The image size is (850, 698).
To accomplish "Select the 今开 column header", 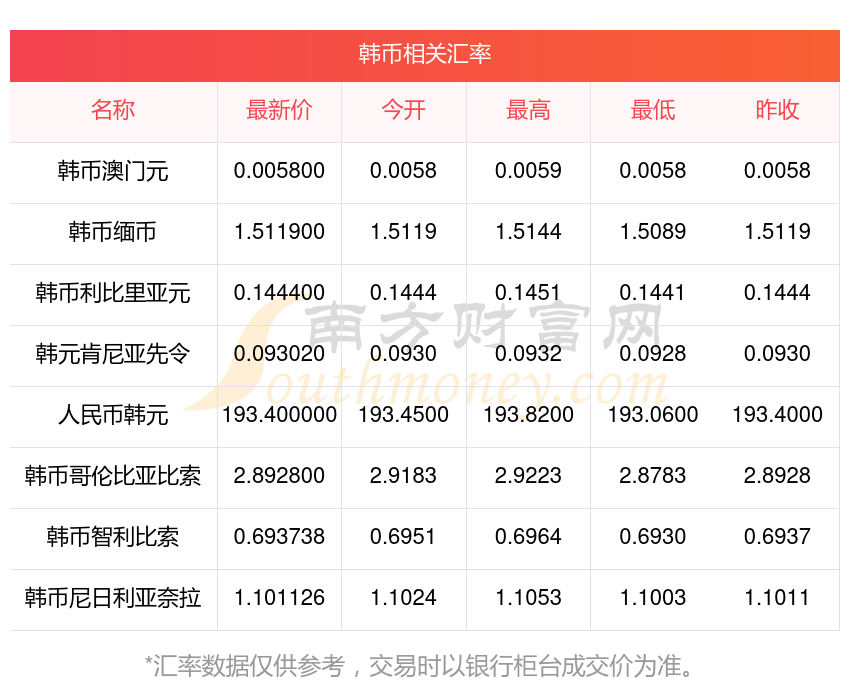I will click(403, 110).
